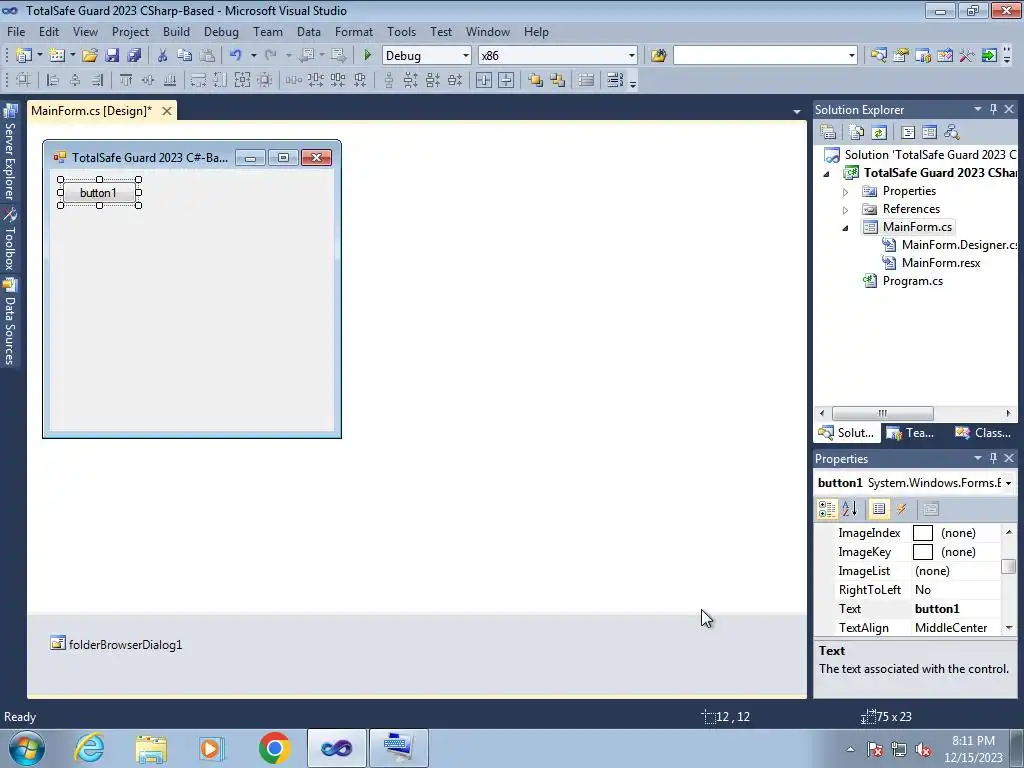Show Events with the lightning bolt icon
This screenshot has height=768, width=1024.
901,509
